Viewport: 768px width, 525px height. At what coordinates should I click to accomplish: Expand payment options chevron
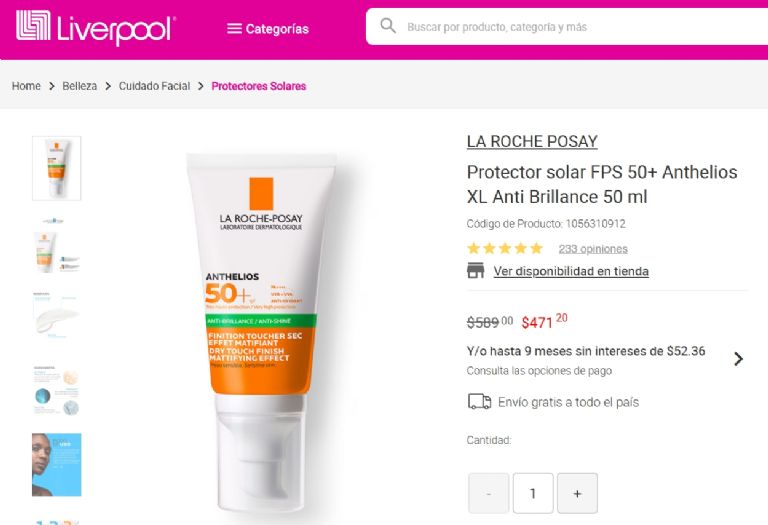(738, 359)
